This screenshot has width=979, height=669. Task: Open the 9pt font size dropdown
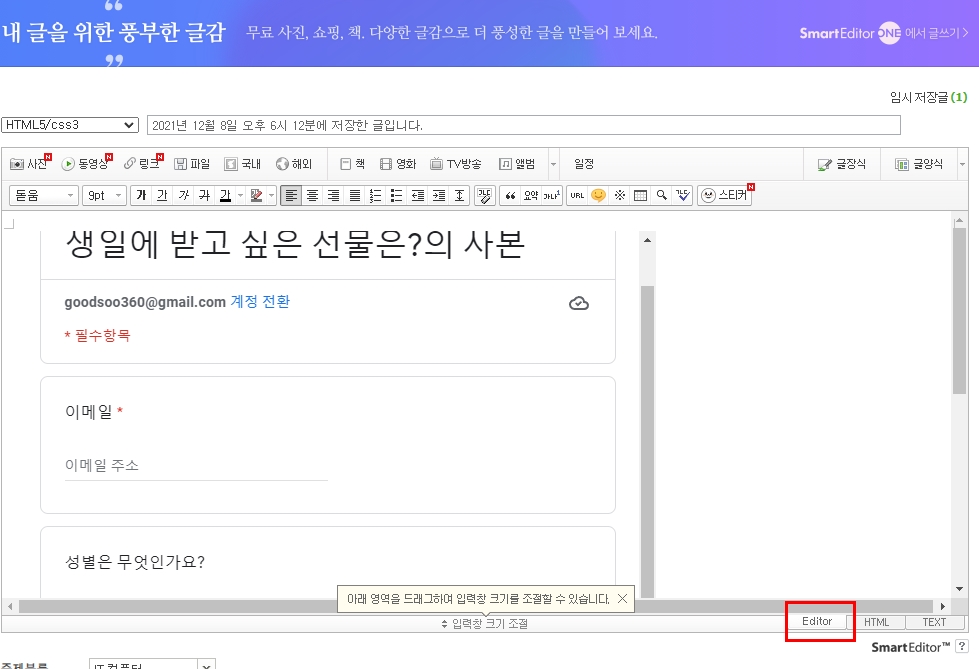[104, 196]
